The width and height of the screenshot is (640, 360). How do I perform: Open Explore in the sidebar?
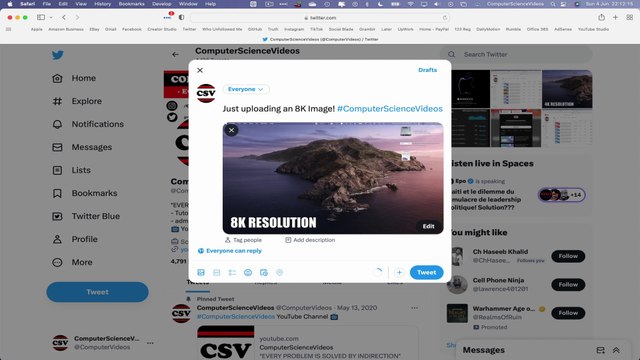click(77, 101)
